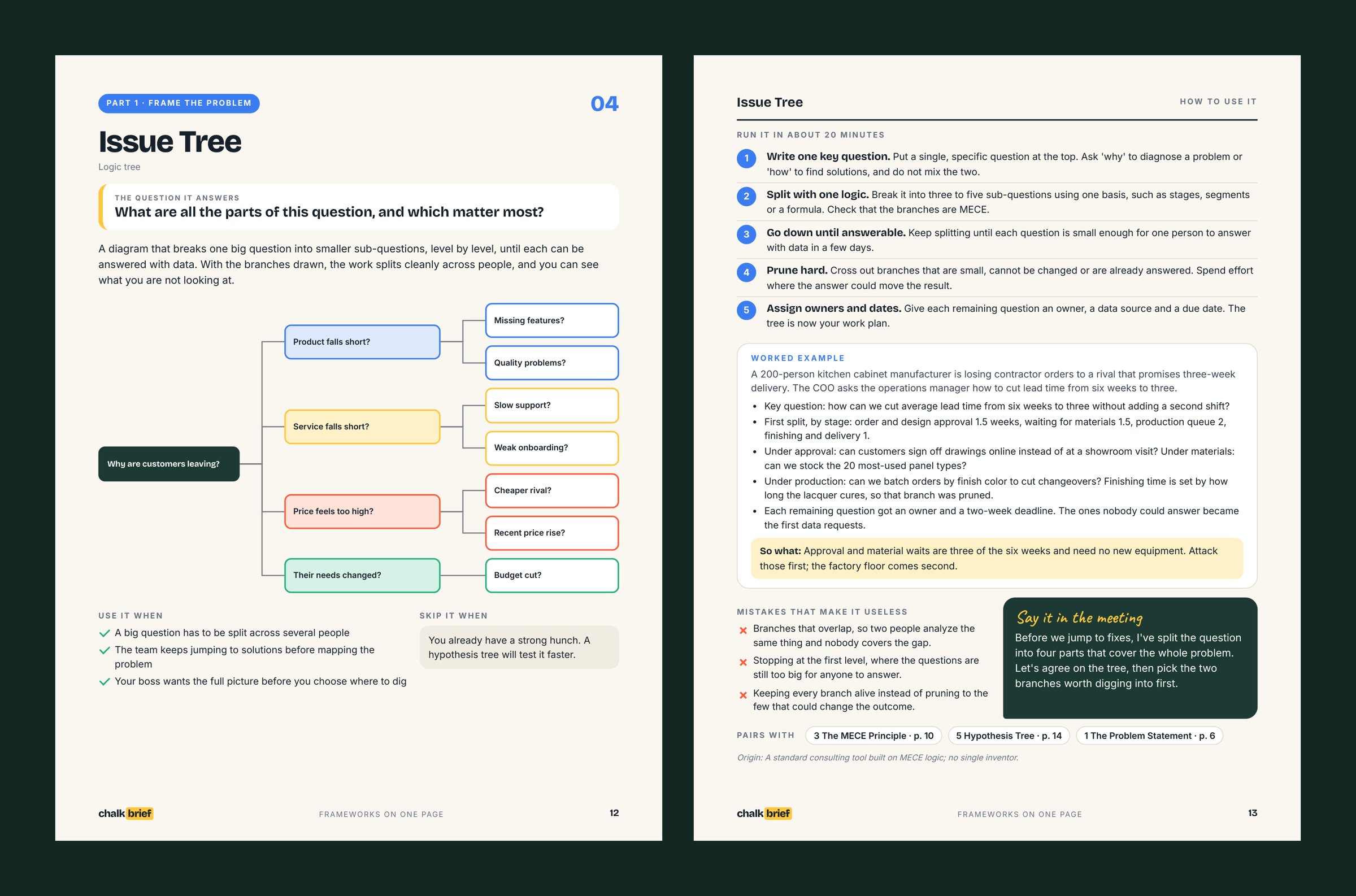The height and width of the screenshot is (896, 1356).
Task: Click the step 2 numbered circle
Action: [746, 196]
